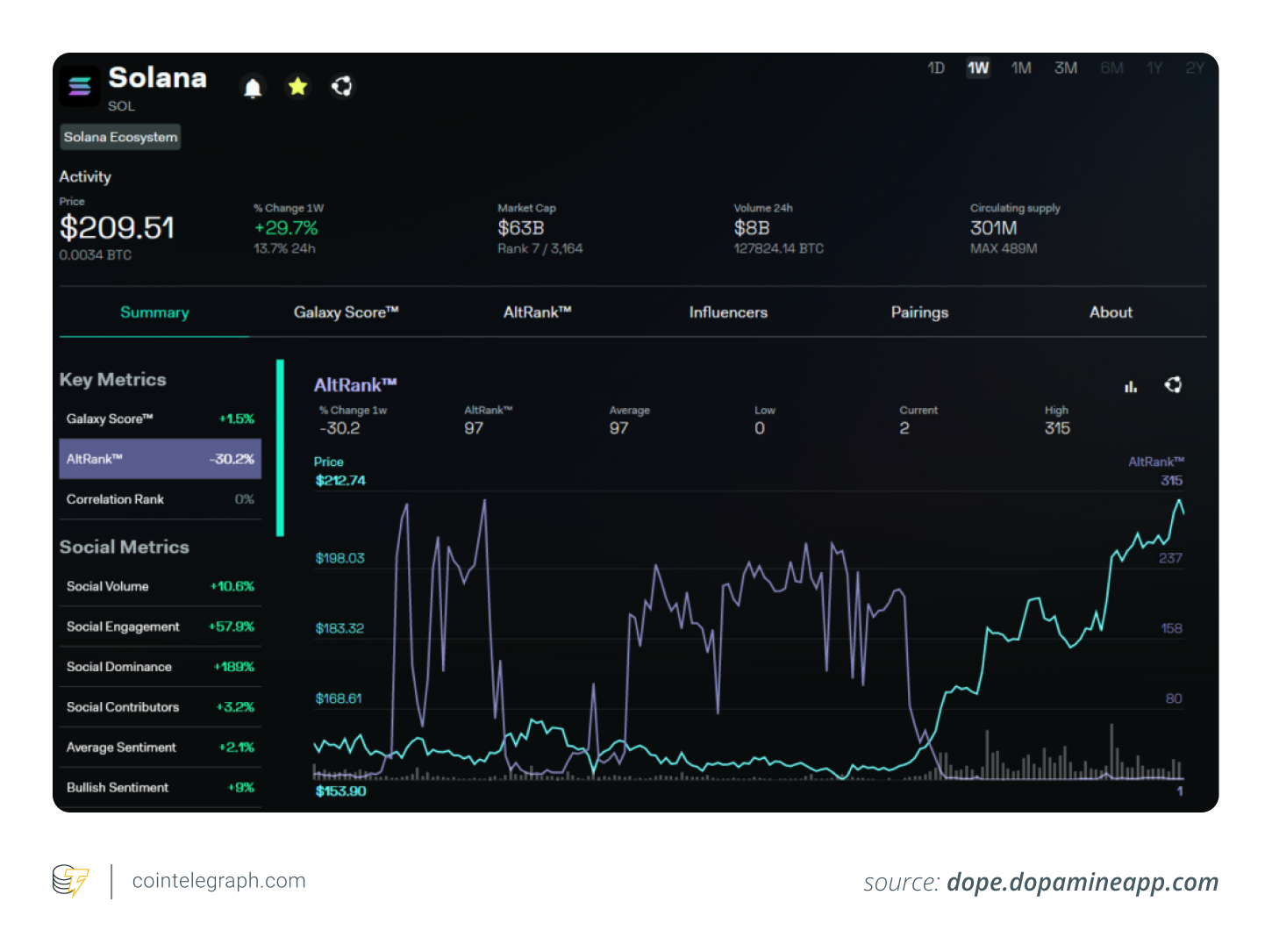Switch to the Galaxy Score tab
1272x952 pixels.
click(x=347, y=312)
